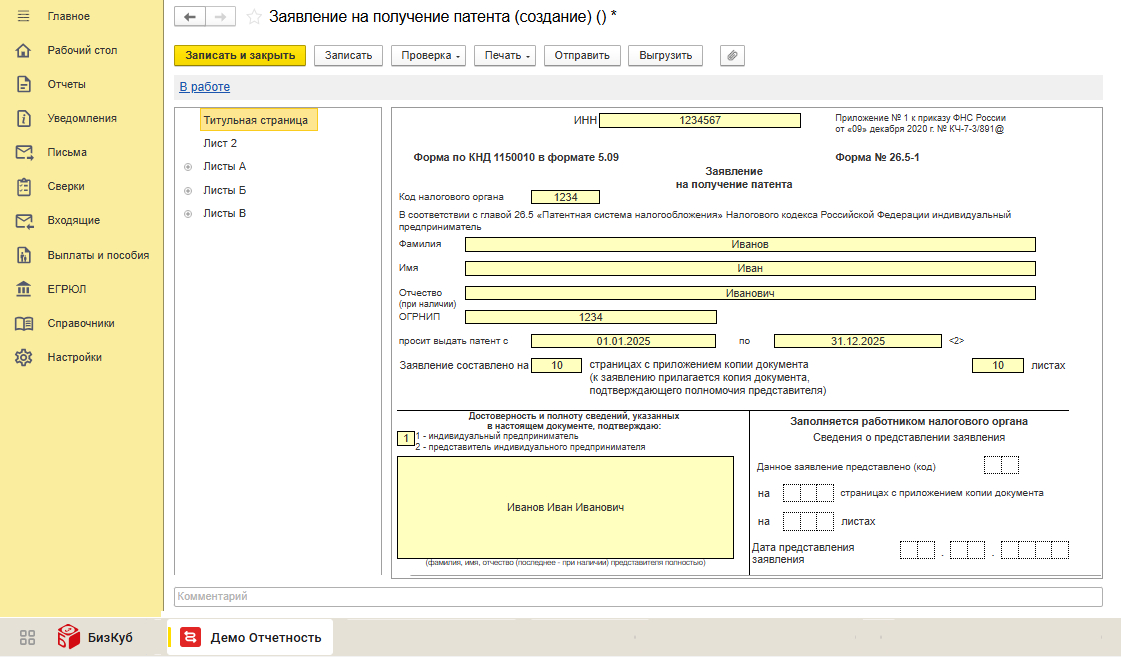Switch to the Демо Отчетность tab
Viewport: 1121px width, 661px height.
[252, 637]
